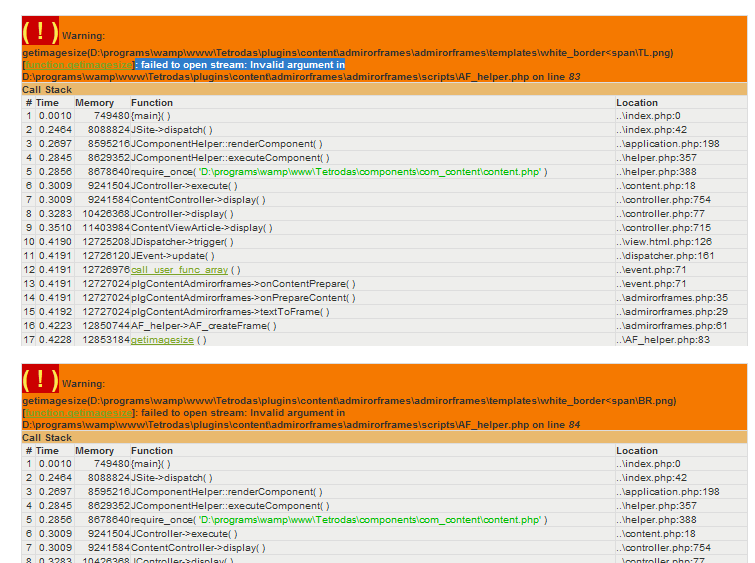
Task: Click Function column header in second table
Action: tap(152, 451)
